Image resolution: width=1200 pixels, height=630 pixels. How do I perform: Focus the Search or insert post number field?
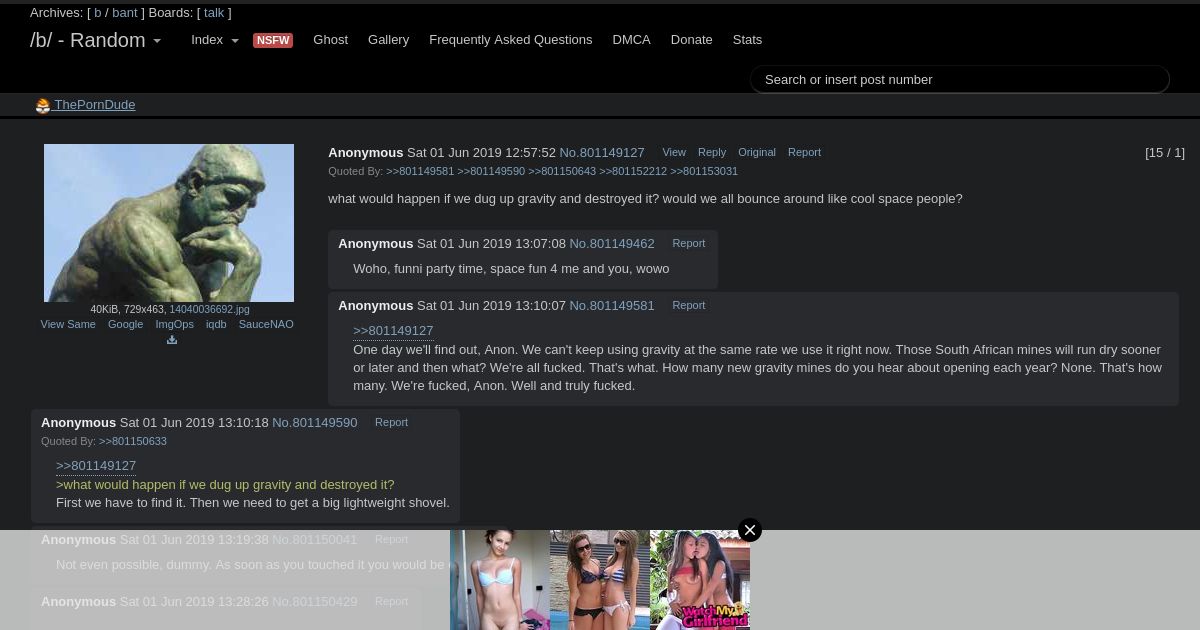tap(960, 79)
